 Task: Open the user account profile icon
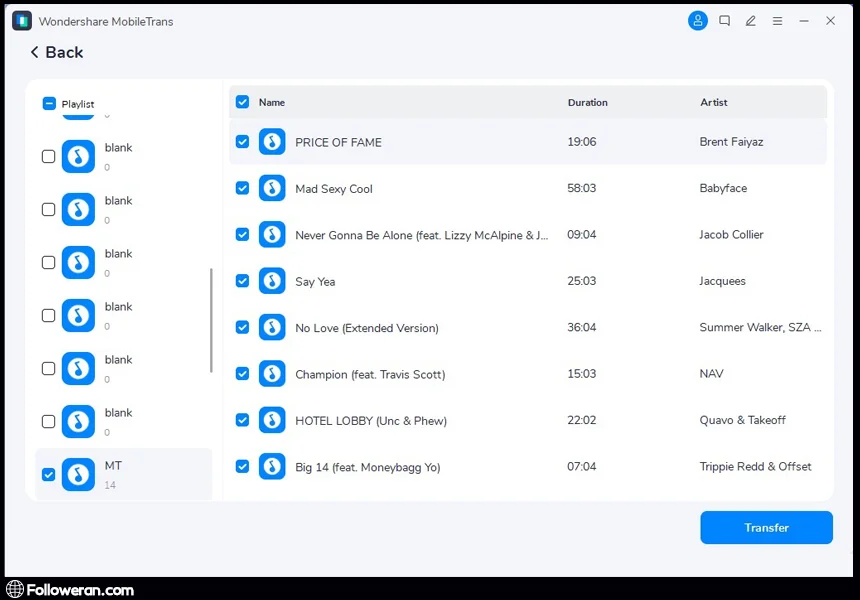click(697, 21)
